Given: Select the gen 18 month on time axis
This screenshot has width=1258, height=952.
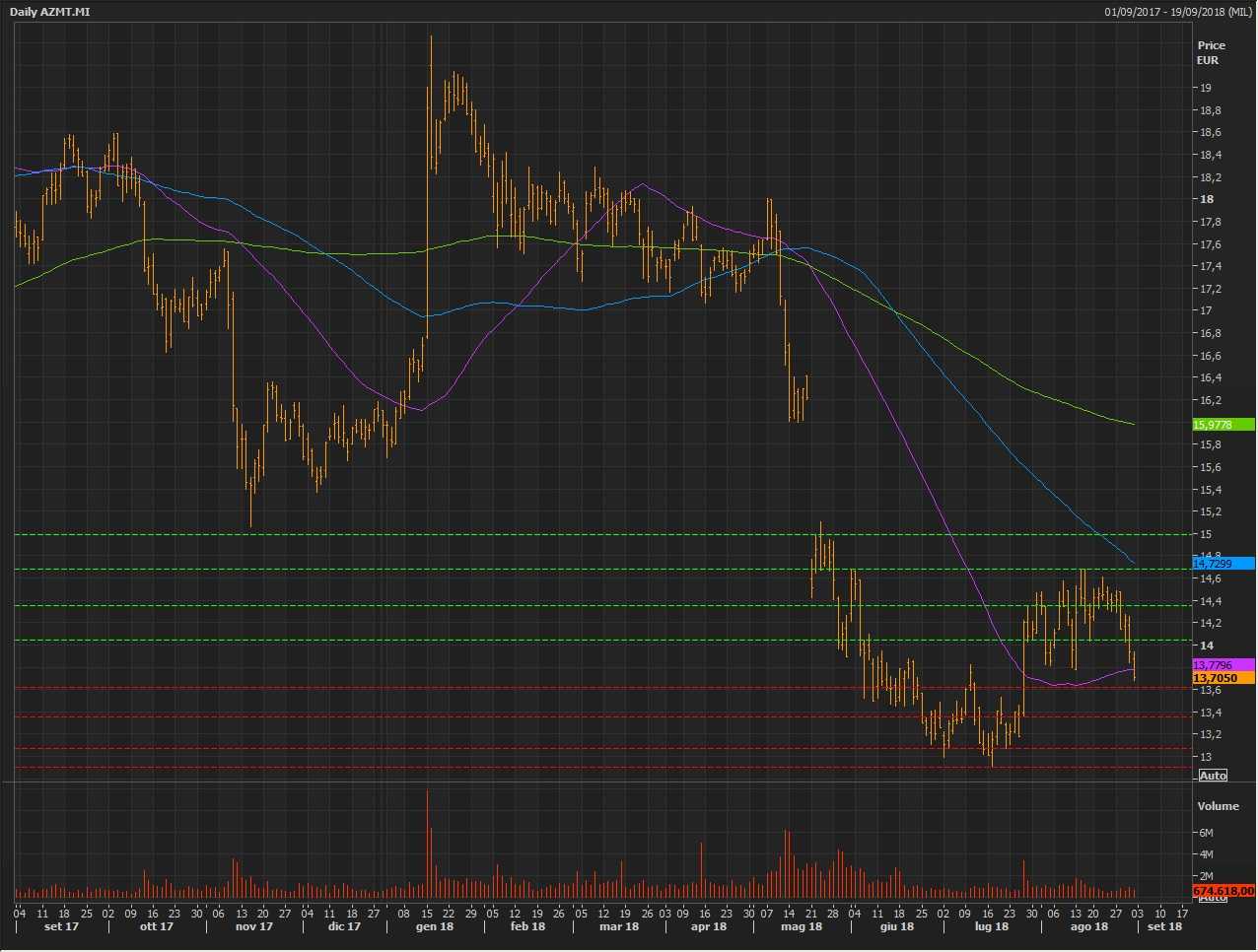Looking at the screenshot, I should pos(435,926).
